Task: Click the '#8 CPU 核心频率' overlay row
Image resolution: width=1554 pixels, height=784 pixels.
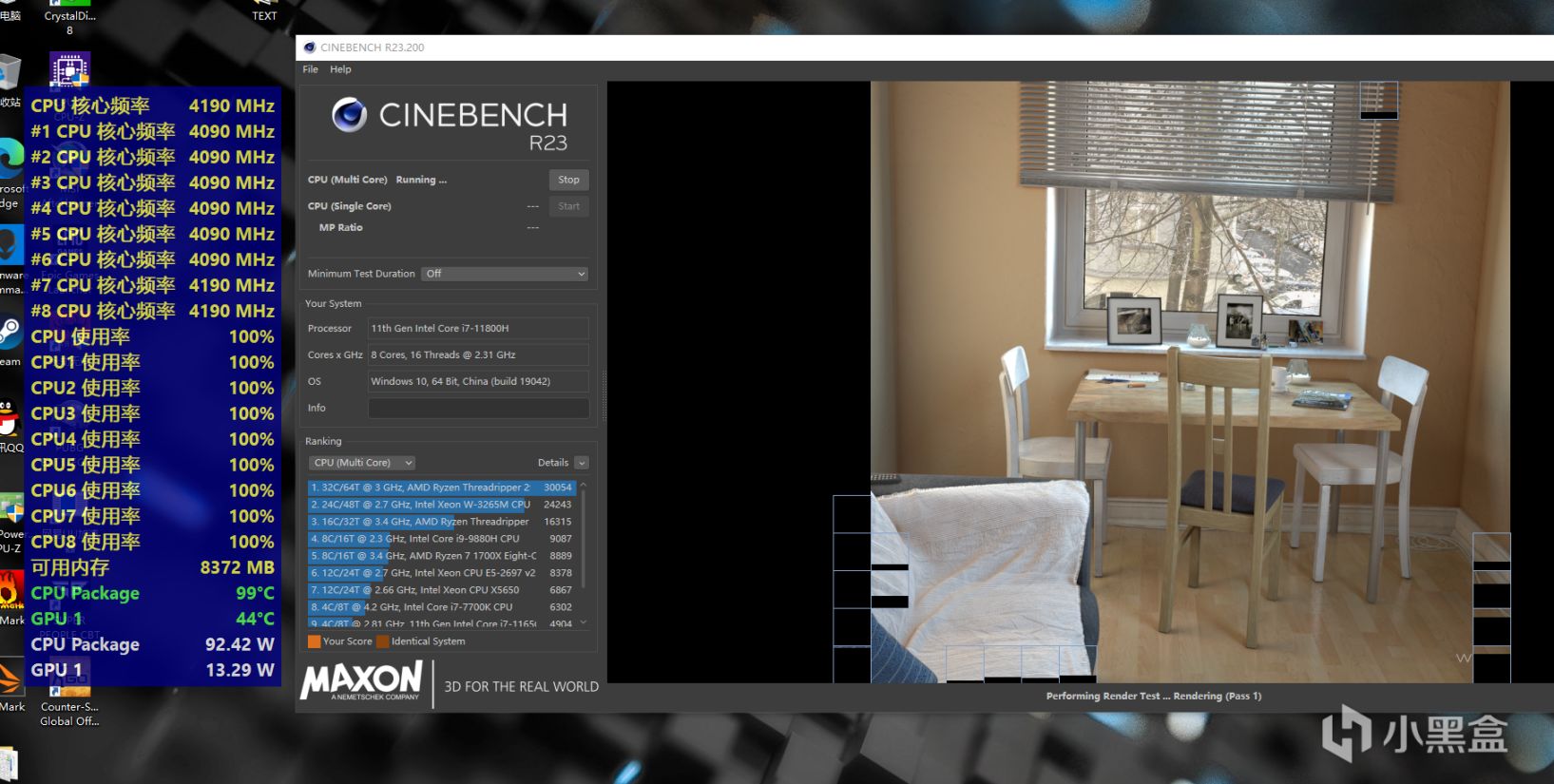Action: 152,311
